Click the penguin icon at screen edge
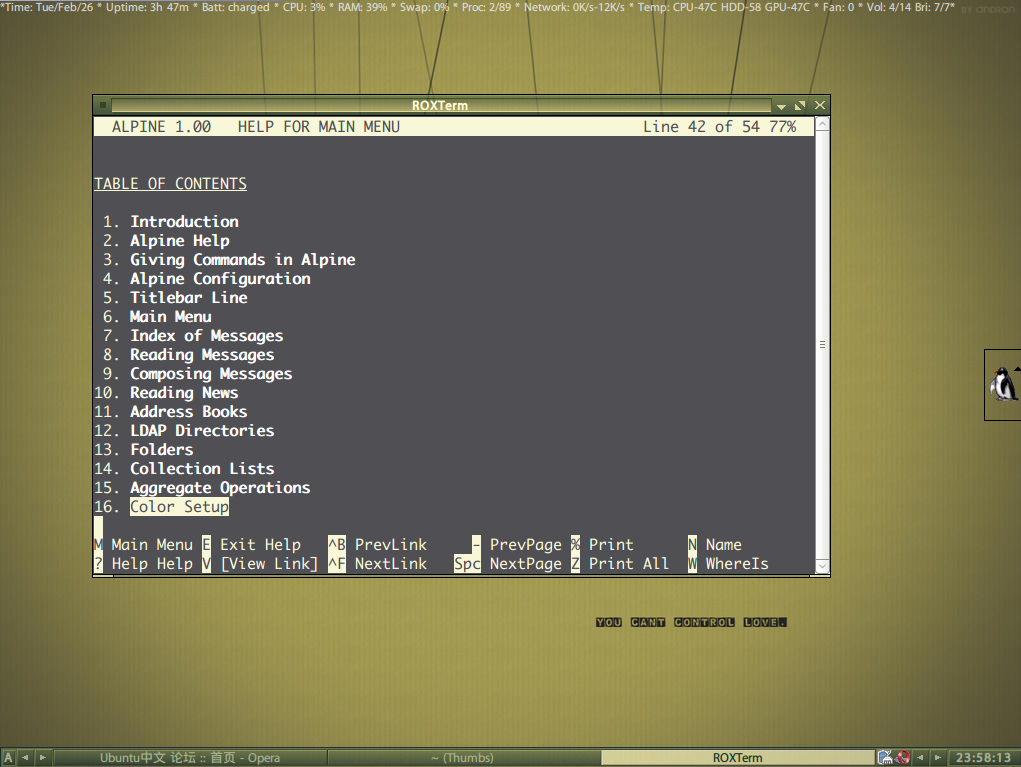 tap(1003, 384)
